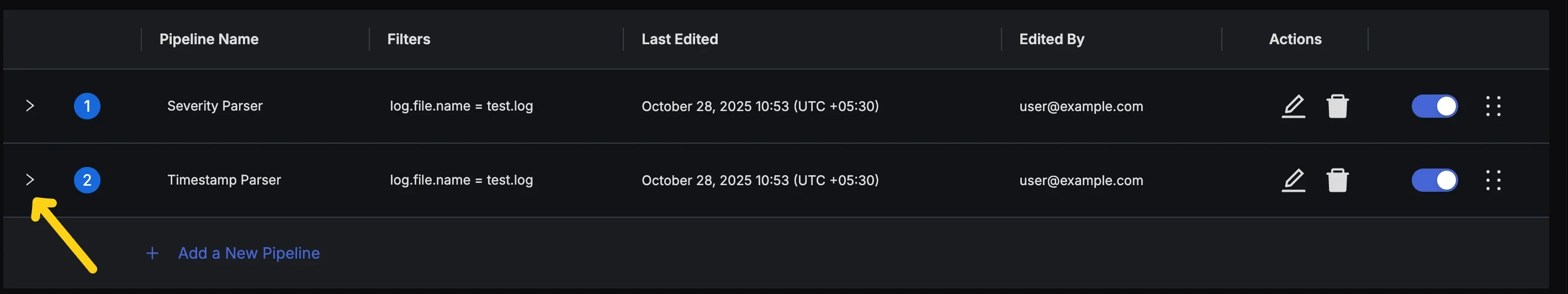Select the Timestamp Parser pipeline name
This screenshot has height=294, width=1568.
point(224,180)
